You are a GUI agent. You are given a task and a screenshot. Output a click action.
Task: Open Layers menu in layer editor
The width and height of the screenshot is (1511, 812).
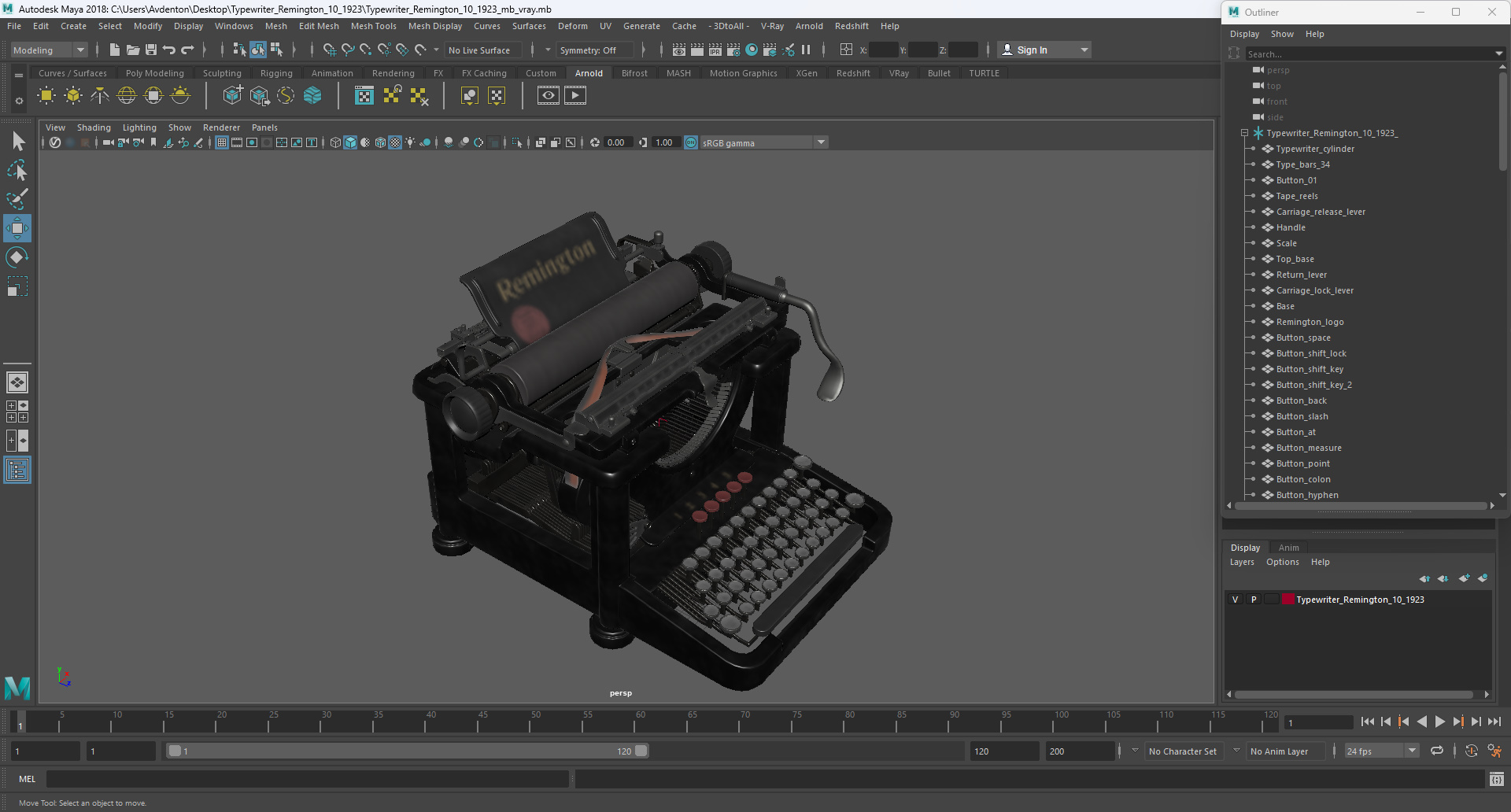tap(1242, 562)
